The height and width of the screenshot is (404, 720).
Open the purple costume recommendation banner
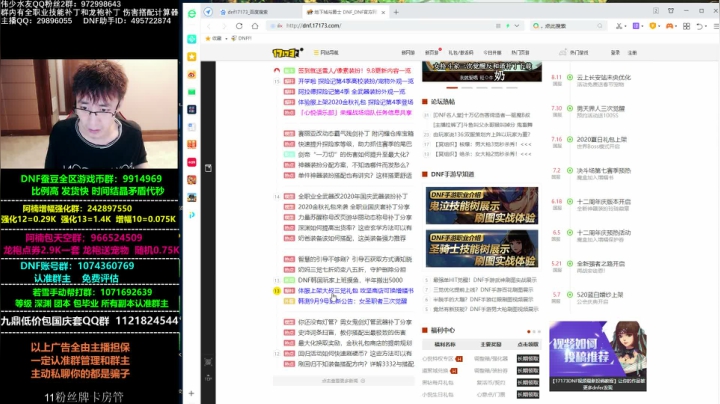(597, 356)
